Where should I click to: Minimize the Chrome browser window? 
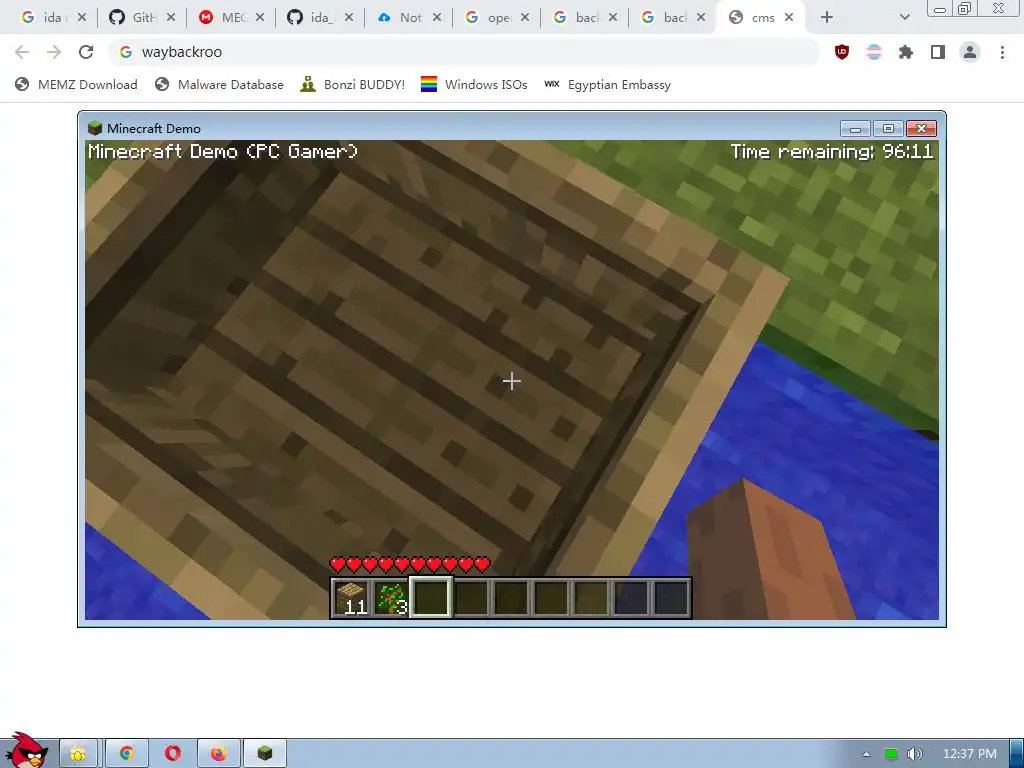pos(940,8)
